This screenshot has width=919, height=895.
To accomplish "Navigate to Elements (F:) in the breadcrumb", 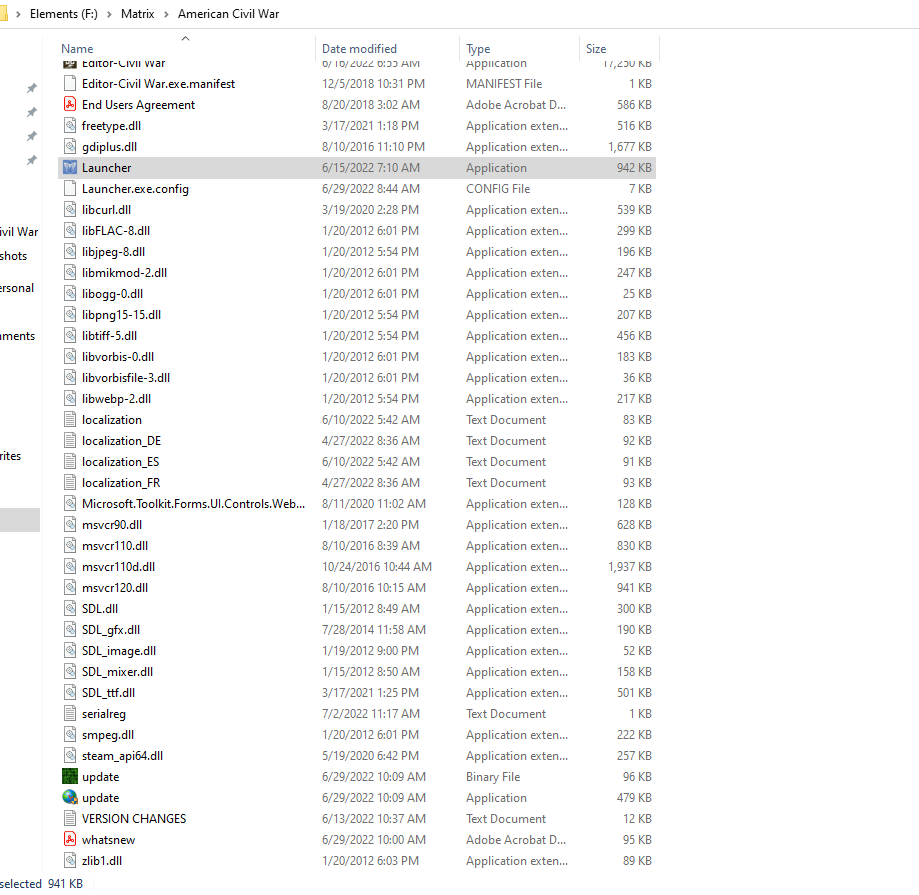I will coord(63,13).
